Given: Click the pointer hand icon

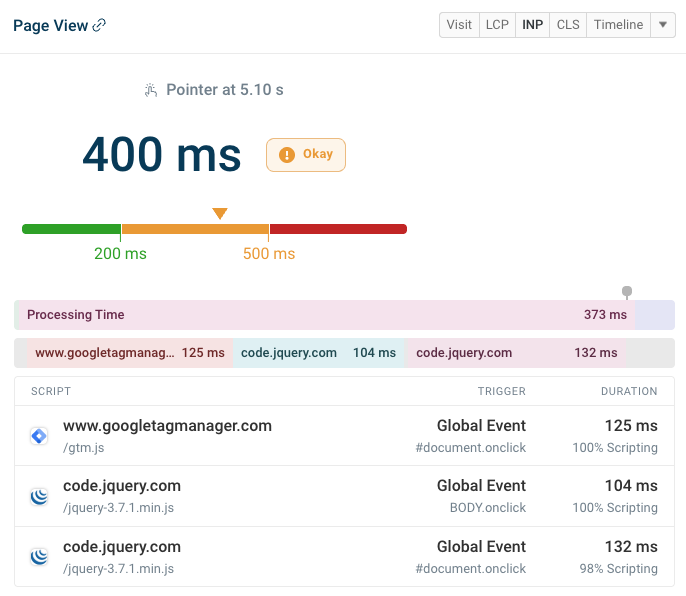Looking at the screenshot, I should (x=151, y=90).
